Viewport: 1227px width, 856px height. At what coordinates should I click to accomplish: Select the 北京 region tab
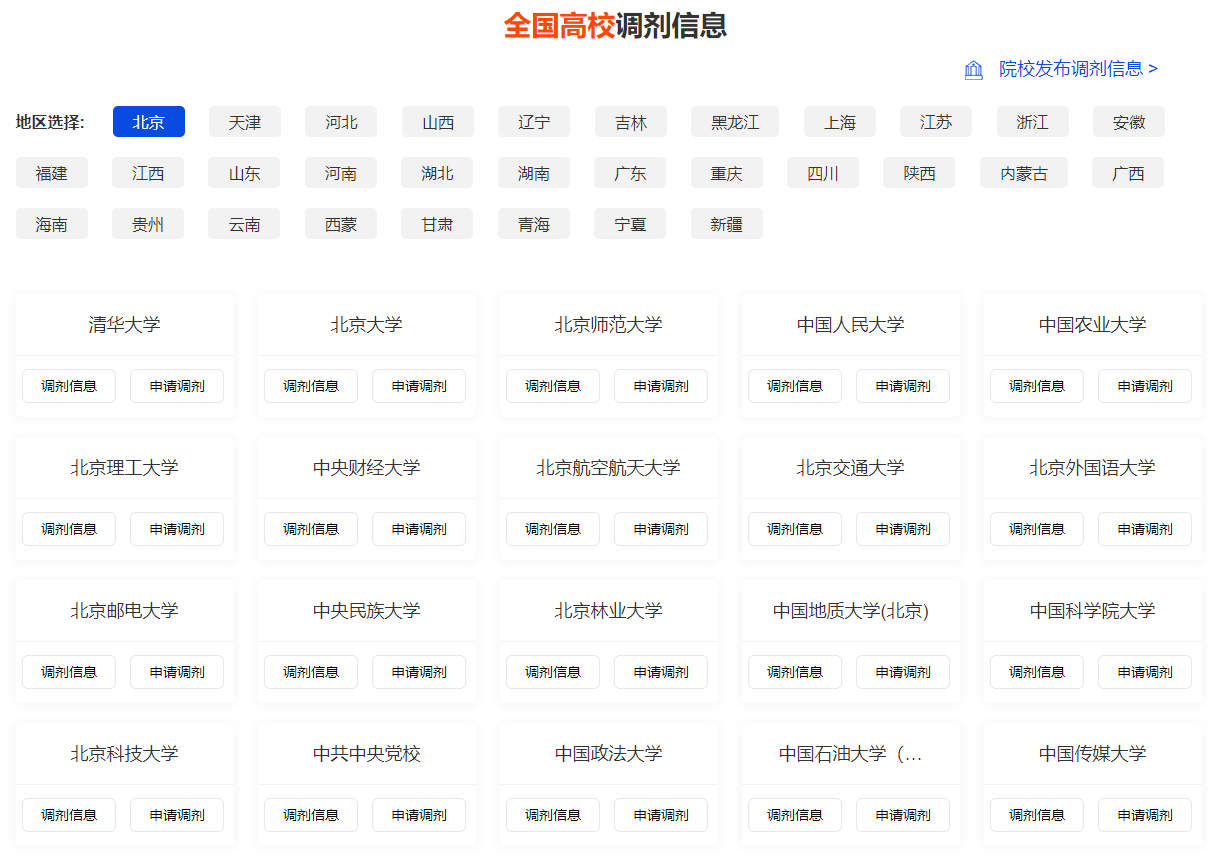tap(149, 122)
